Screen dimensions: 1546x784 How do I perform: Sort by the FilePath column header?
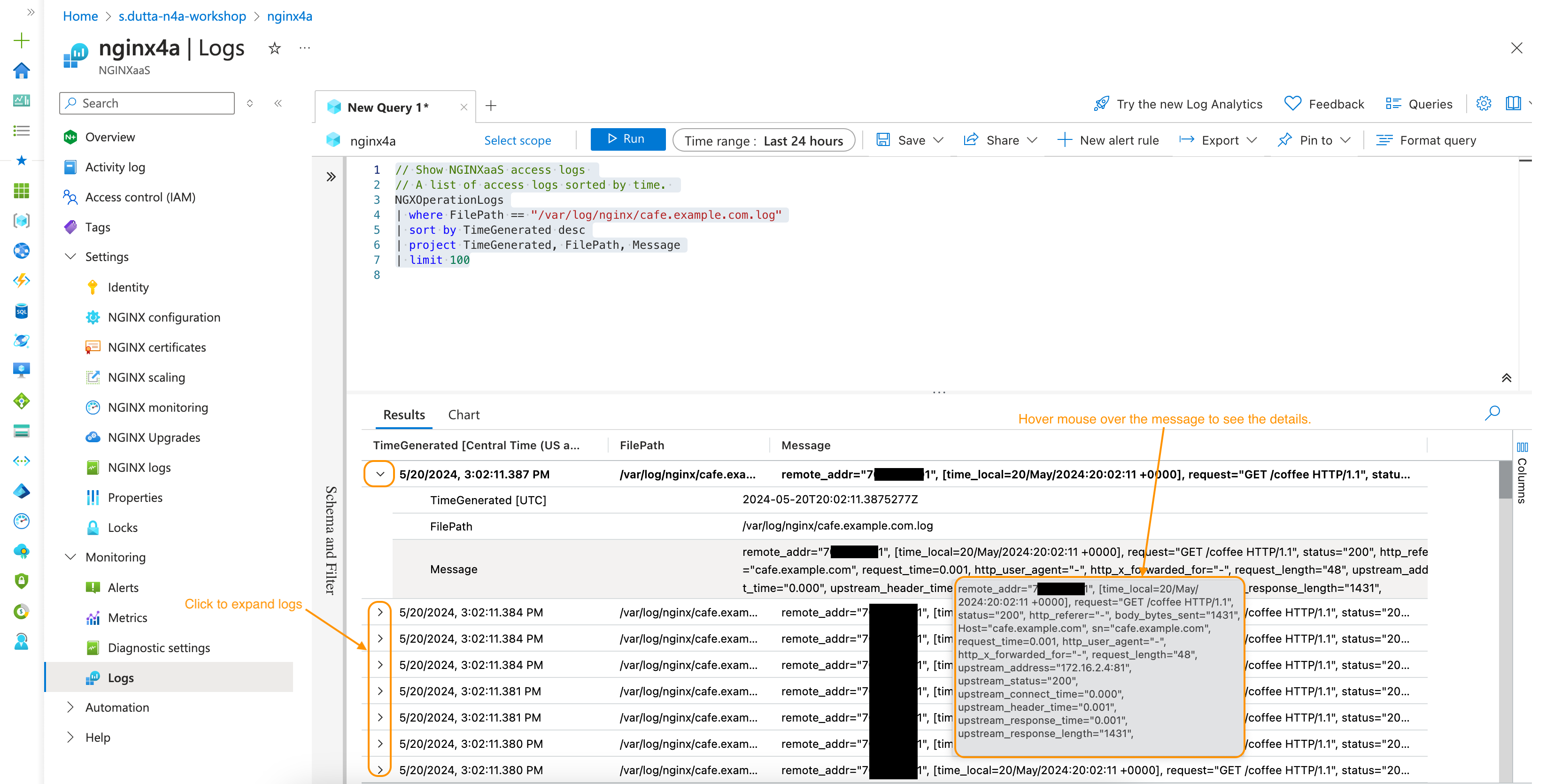pyautogui.click(x=642, y=445)
